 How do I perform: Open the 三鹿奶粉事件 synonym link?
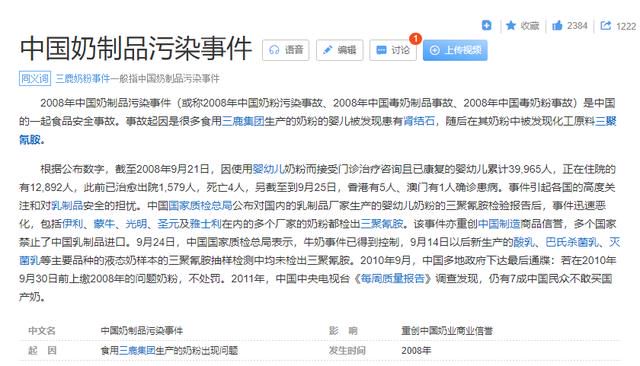83,78
